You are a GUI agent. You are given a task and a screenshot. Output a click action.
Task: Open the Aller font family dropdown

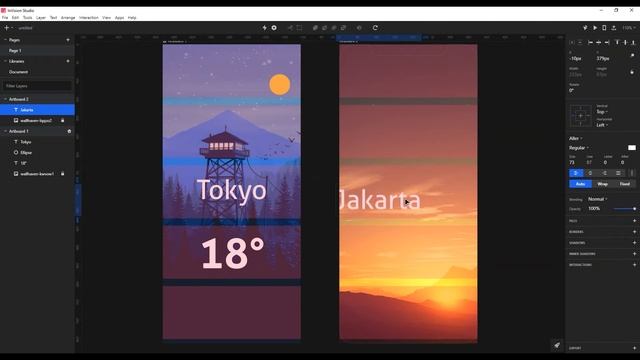[x=576, y=138]
